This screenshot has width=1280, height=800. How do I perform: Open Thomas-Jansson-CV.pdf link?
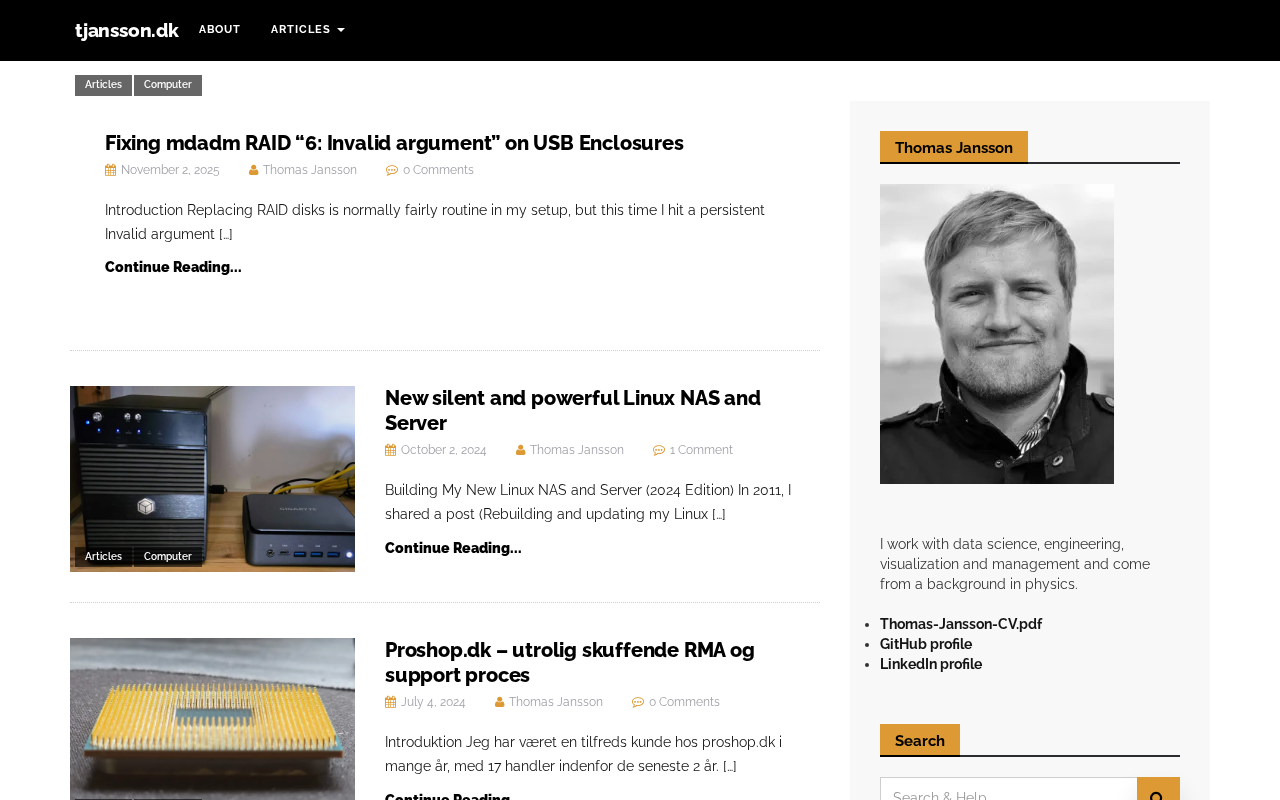960,624
